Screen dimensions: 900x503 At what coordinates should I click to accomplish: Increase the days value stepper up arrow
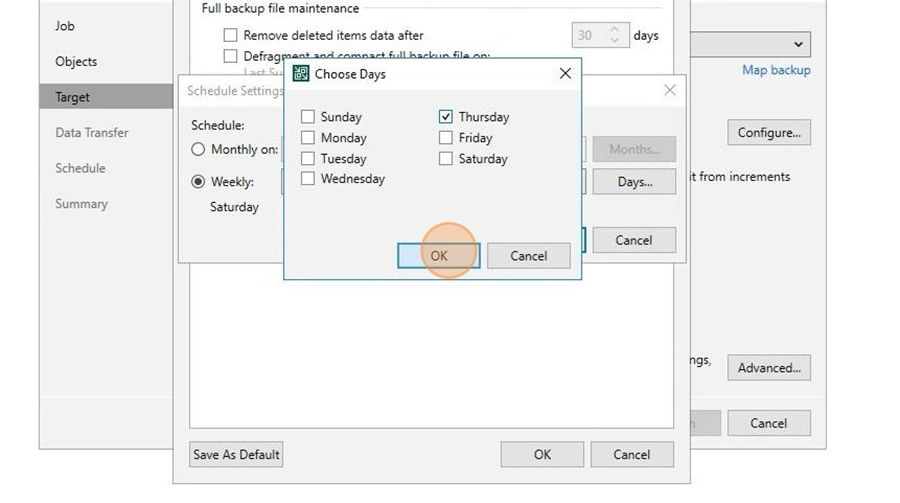[x=615, y=29]
